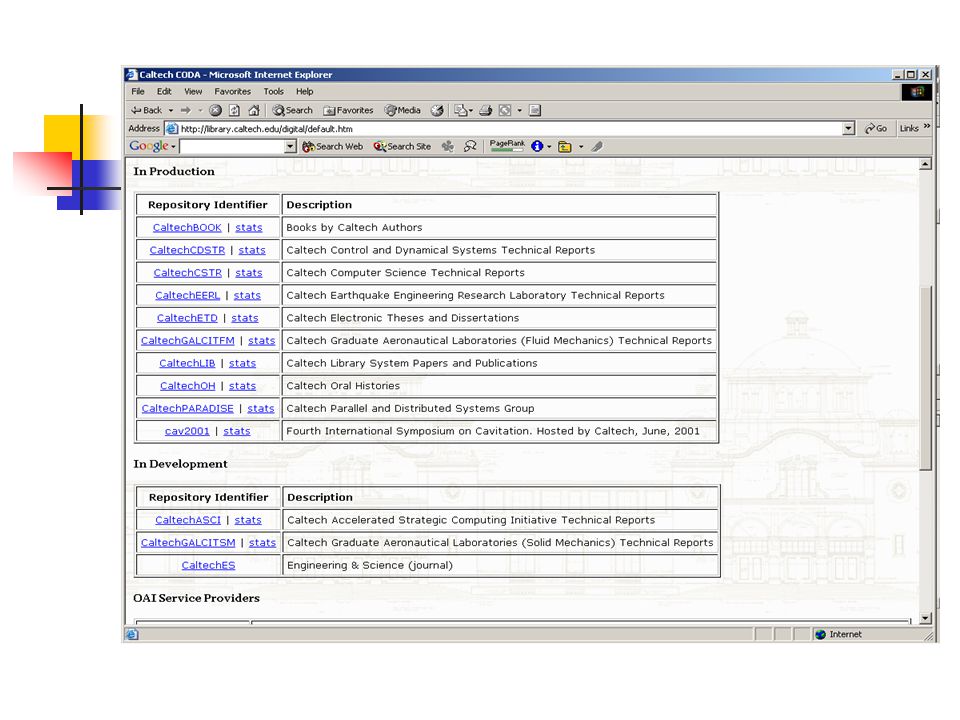Screen dimensions: 960x720
Task: Expand the Links toolbar chevron
Action: coord(927,126)
